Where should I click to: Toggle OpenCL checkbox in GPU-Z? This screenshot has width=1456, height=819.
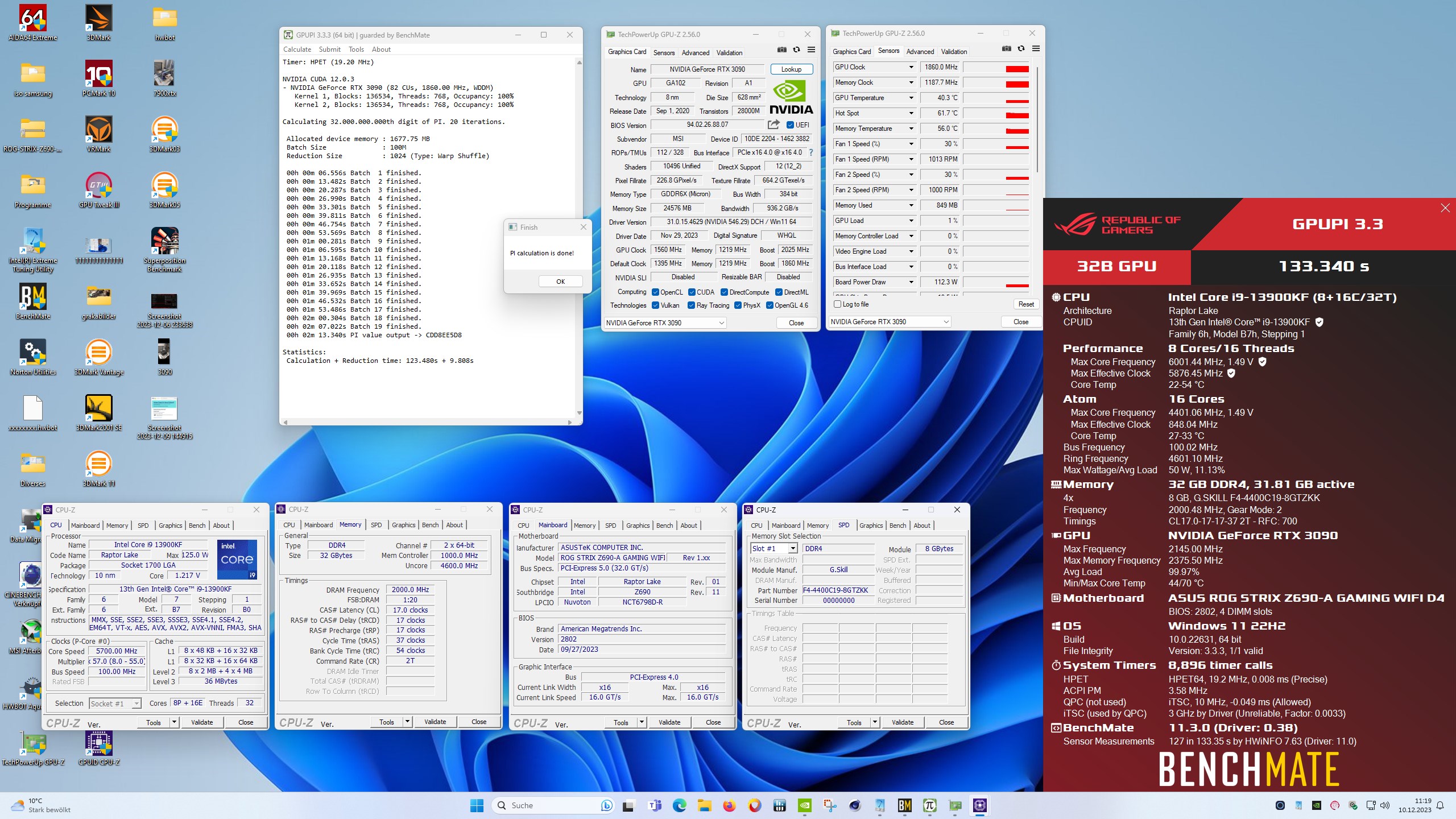655,292
